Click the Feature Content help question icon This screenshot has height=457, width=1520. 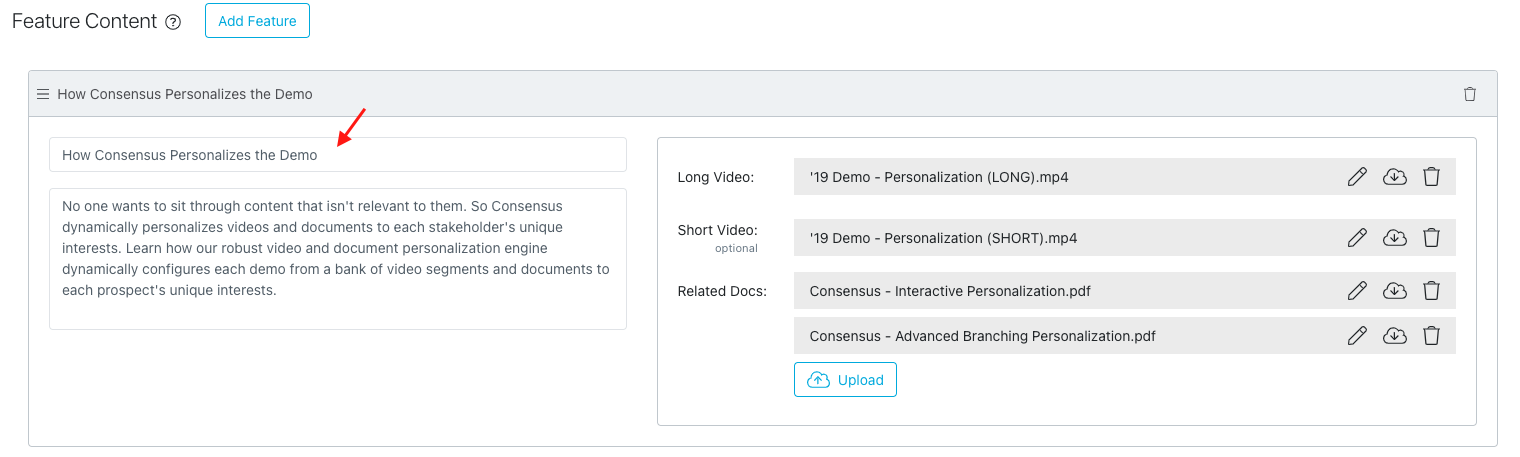(173, 22)
